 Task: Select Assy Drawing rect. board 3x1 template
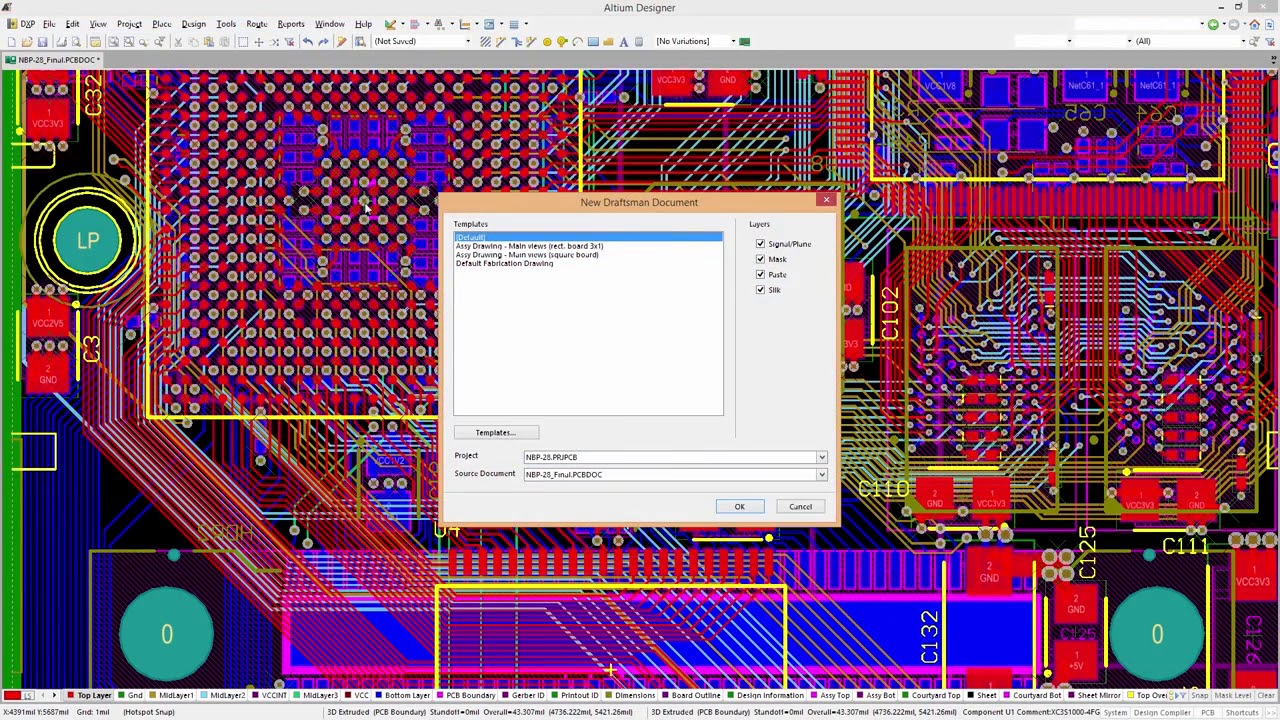529,246
